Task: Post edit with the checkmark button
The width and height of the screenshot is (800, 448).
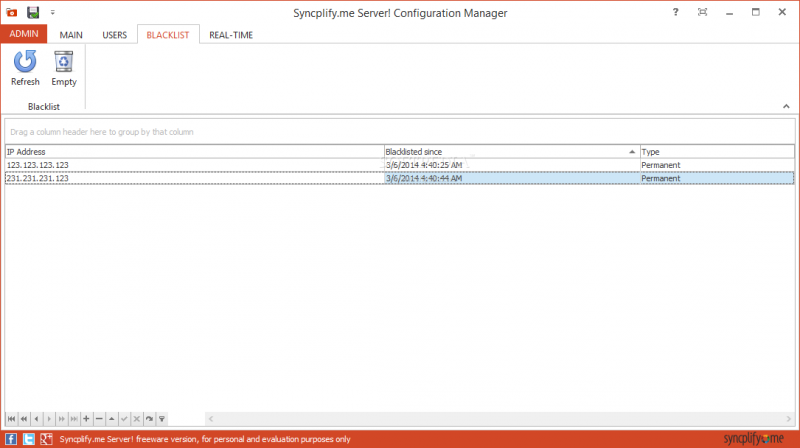Action: click(x=124, y=419)
